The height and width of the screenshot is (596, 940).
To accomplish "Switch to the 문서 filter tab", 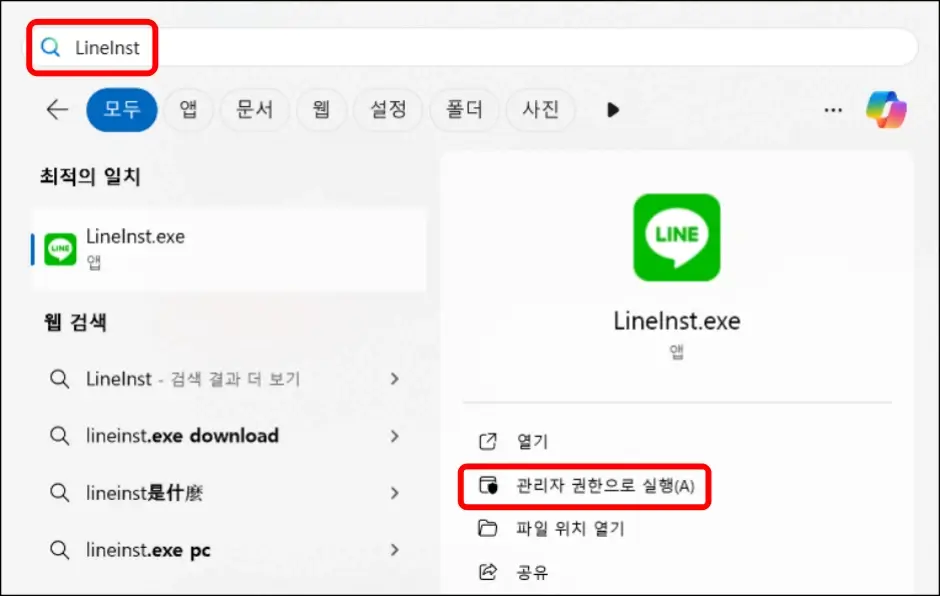I will point(255,110).
